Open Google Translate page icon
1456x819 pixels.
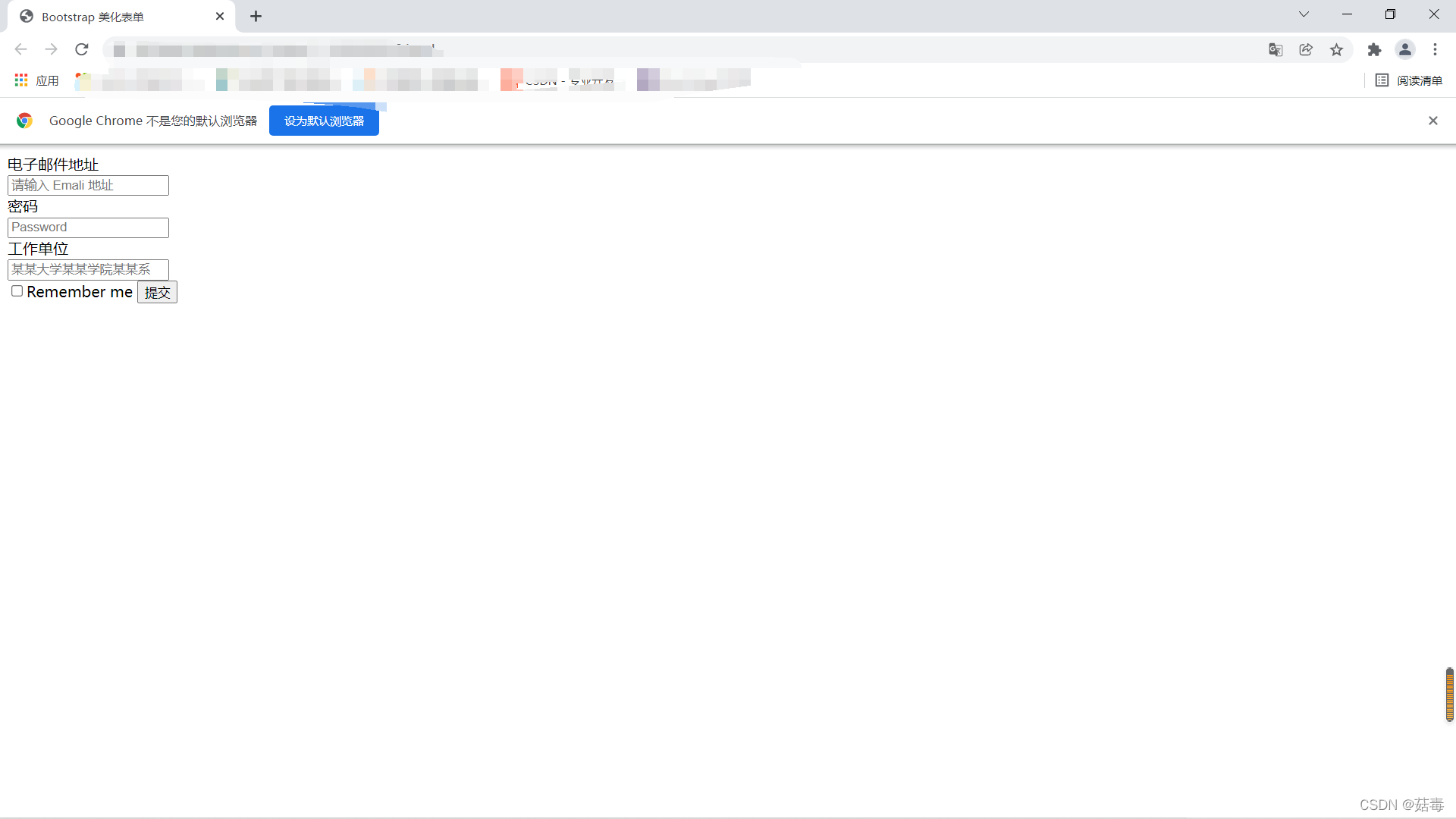[x=1276, y=49]
